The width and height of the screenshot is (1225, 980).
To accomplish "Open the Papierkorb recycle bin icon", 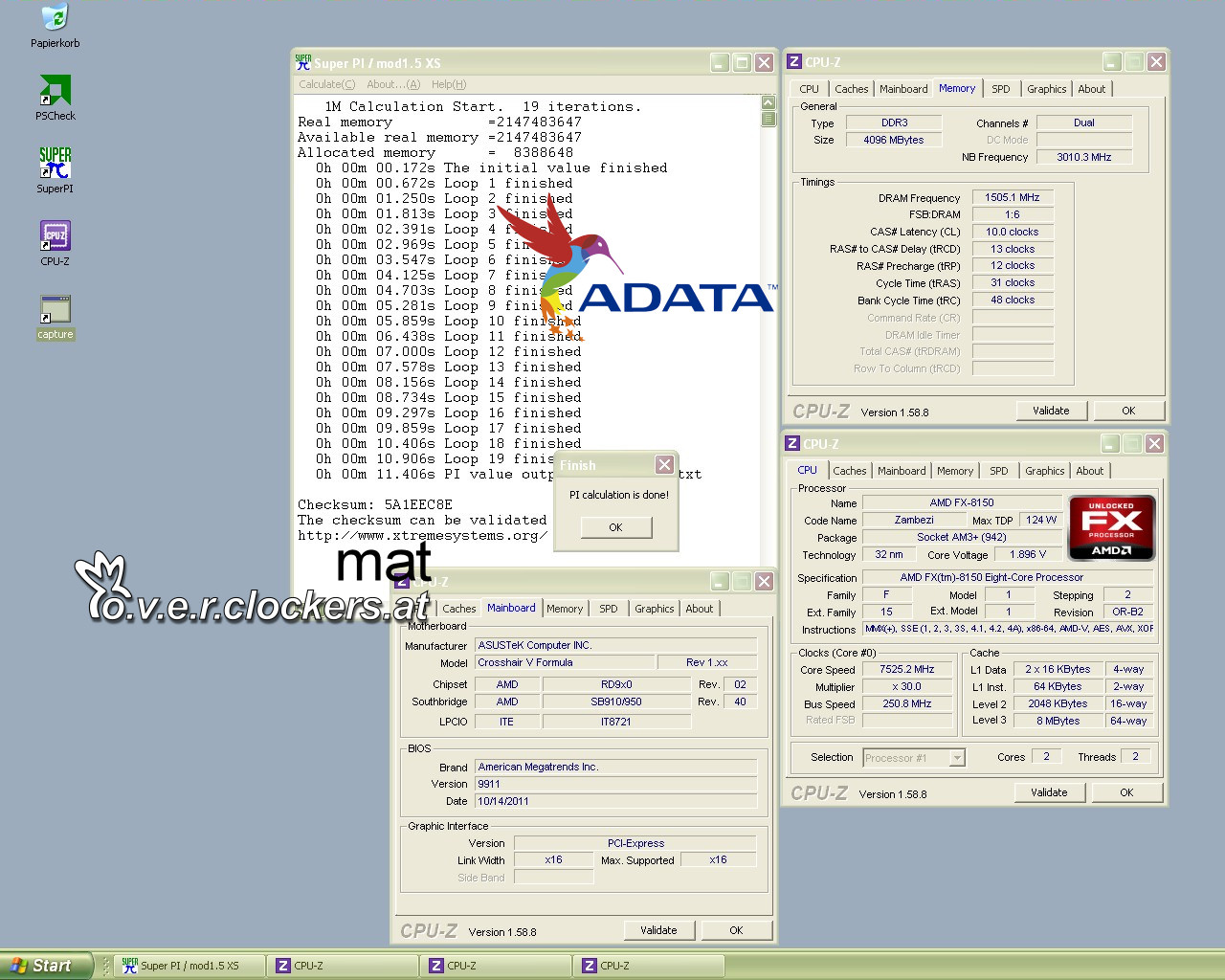I will 55,26.
